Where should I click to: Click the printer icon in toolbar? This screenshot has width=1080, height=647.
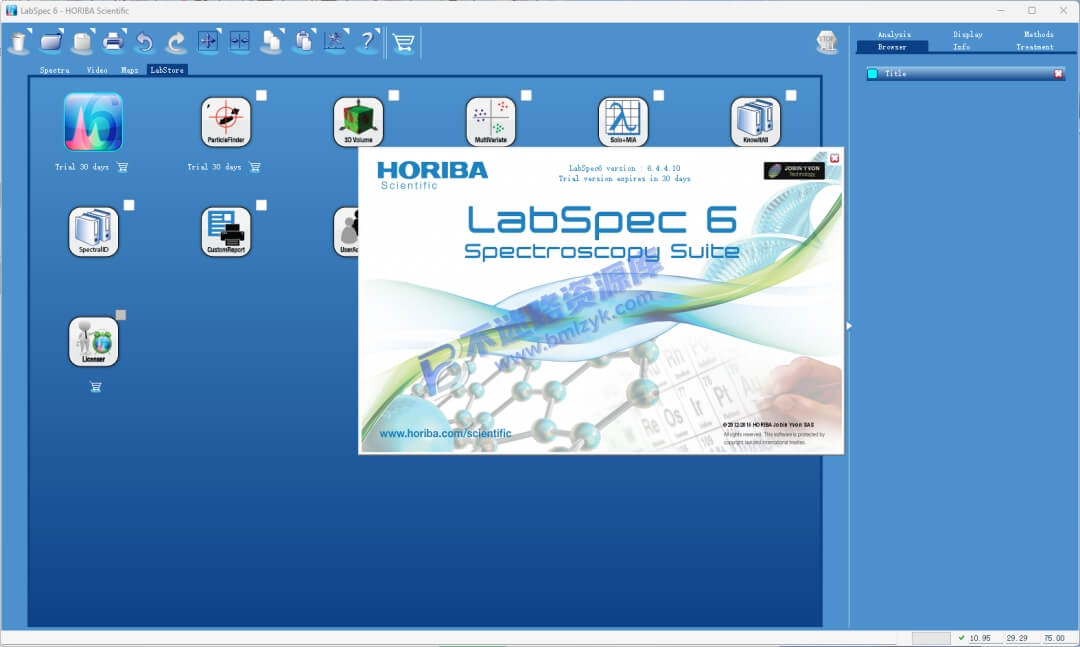(114, 43)
